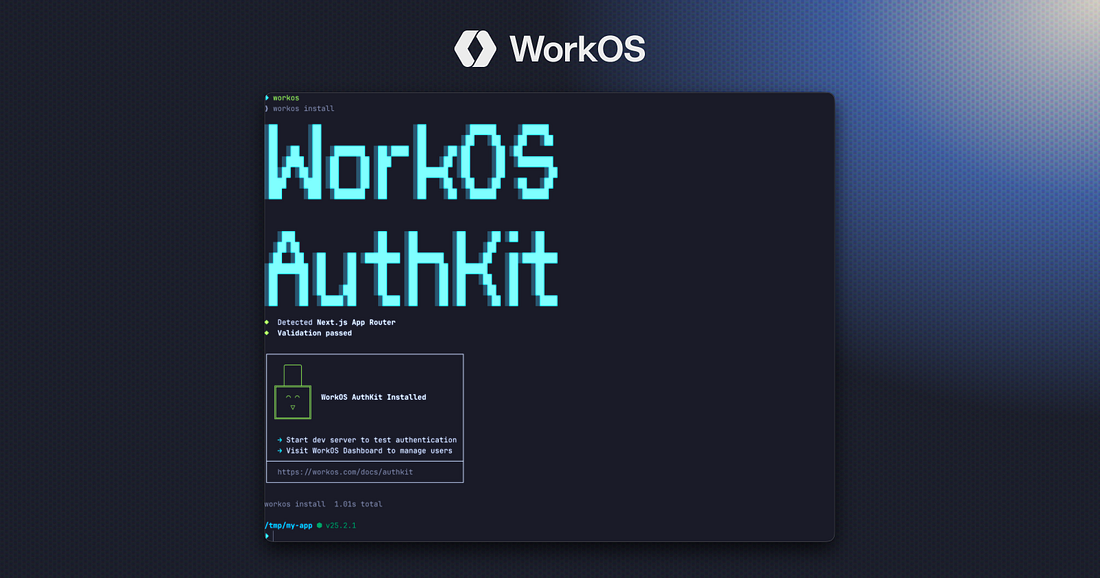Click the WorkOS wordmark at top

tap(577, 49)
